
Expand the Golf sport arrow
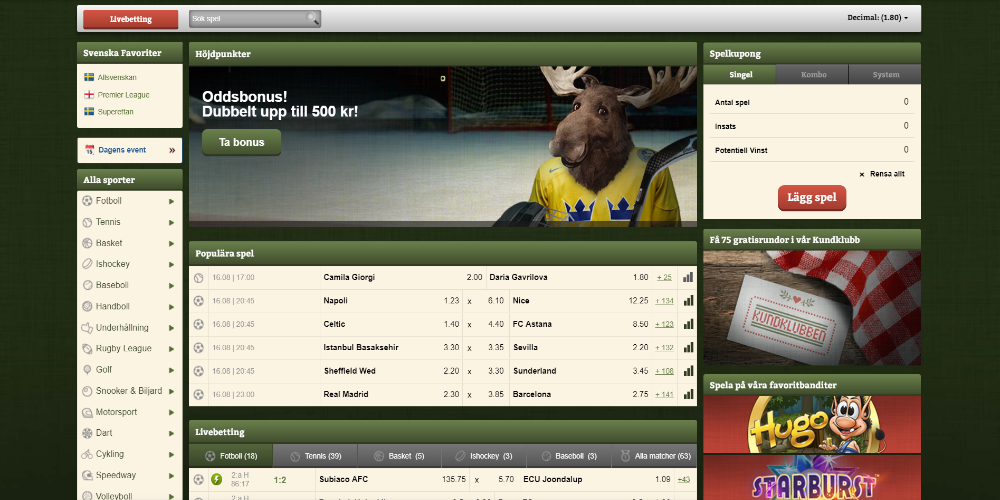[172, 370]
